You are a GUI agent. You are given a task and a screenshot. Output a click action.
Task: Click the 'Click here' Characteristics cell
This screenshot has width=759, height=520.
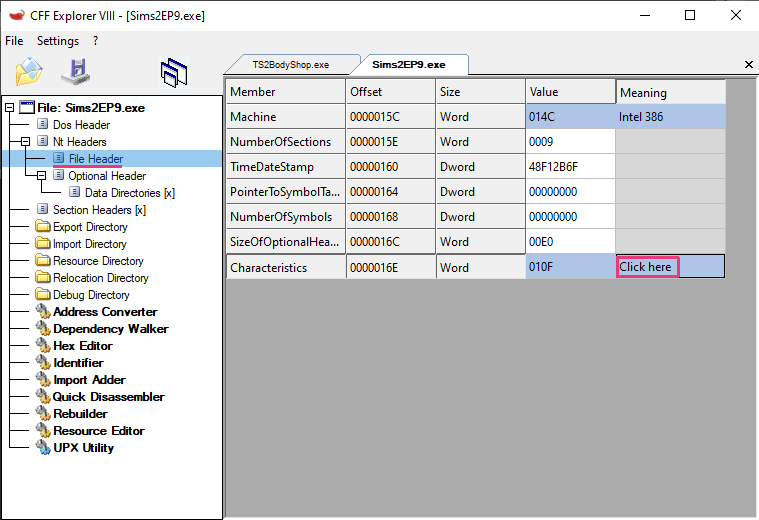[x=647, y=267]
